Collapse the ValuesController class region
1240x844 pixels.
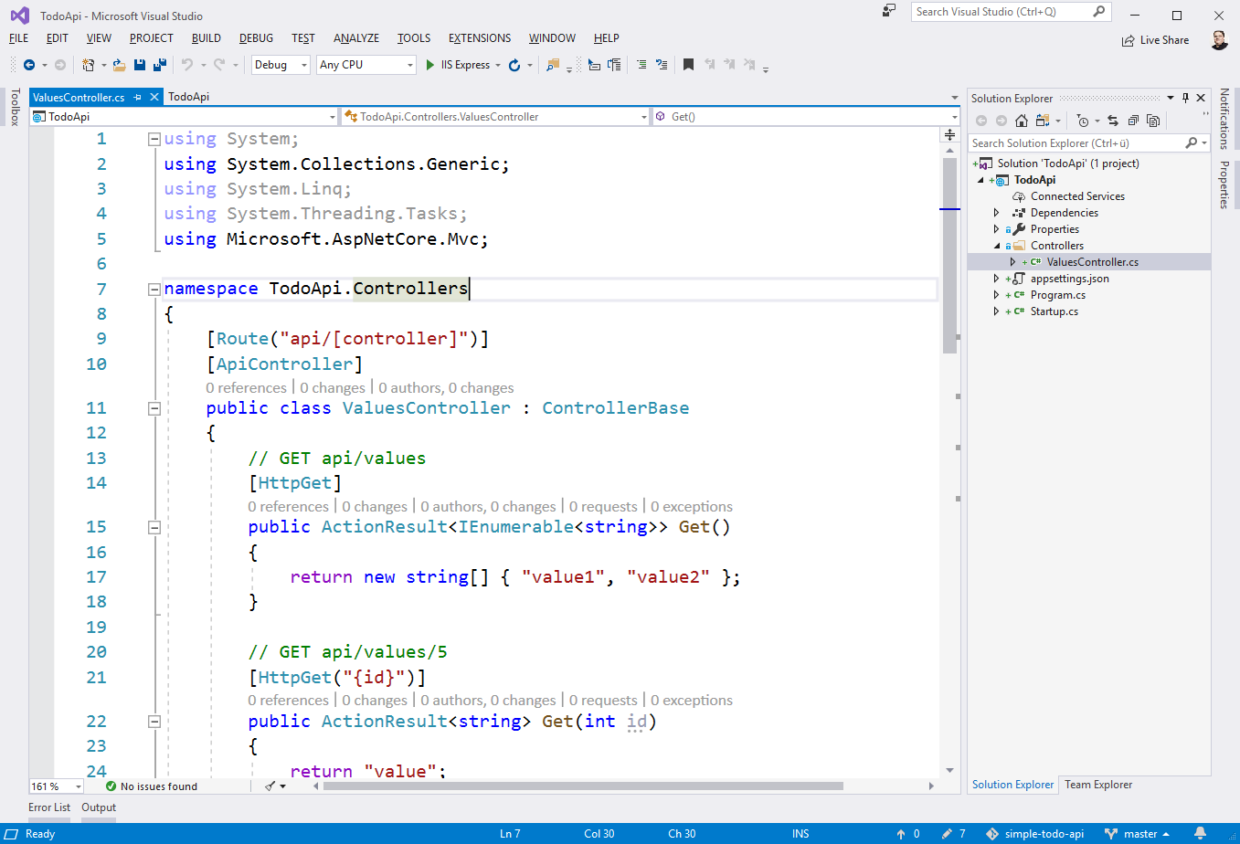[x=153, y=408]
